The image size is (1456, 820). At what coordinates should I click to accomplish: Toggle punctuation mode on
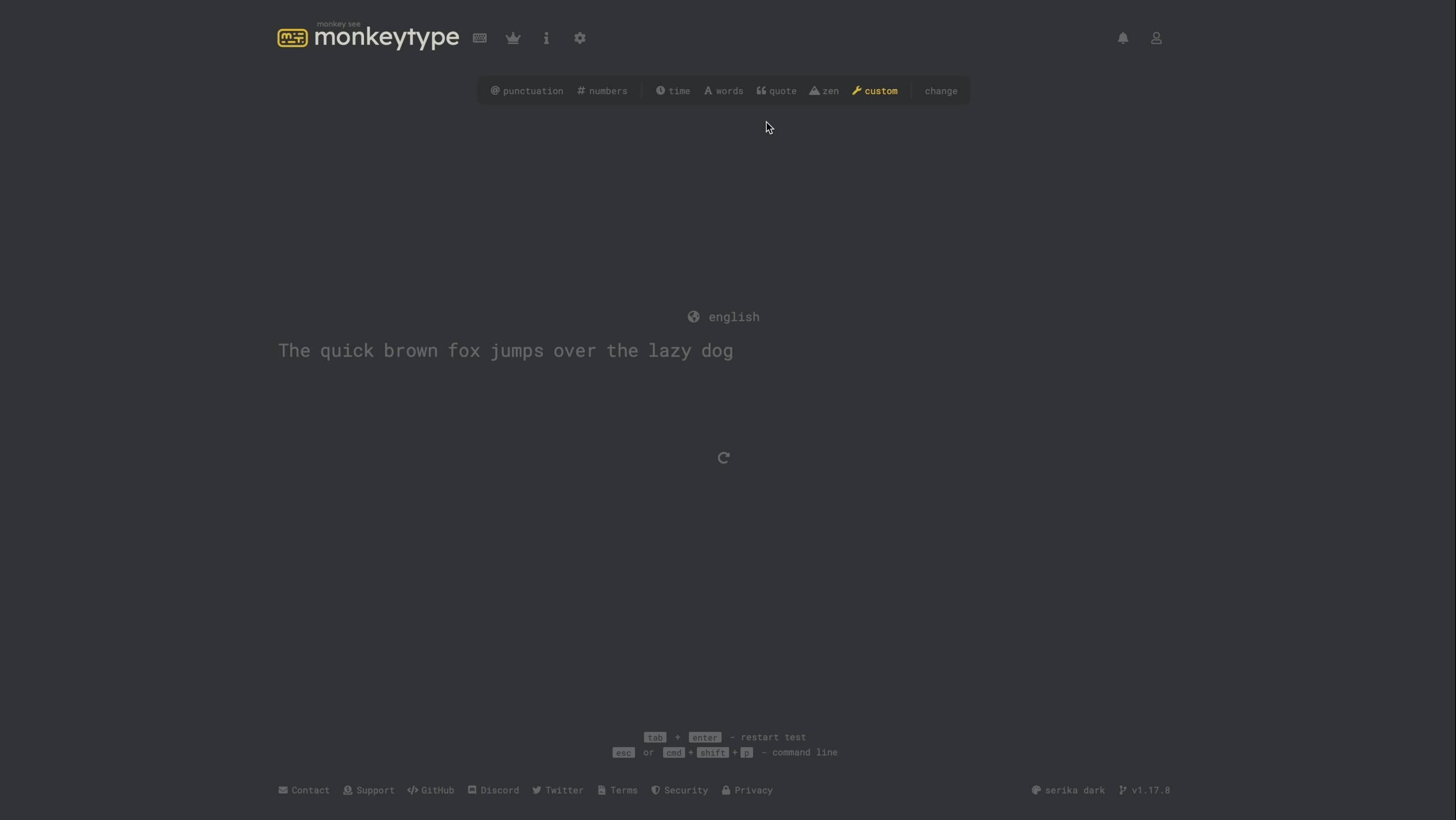(527, 91)
